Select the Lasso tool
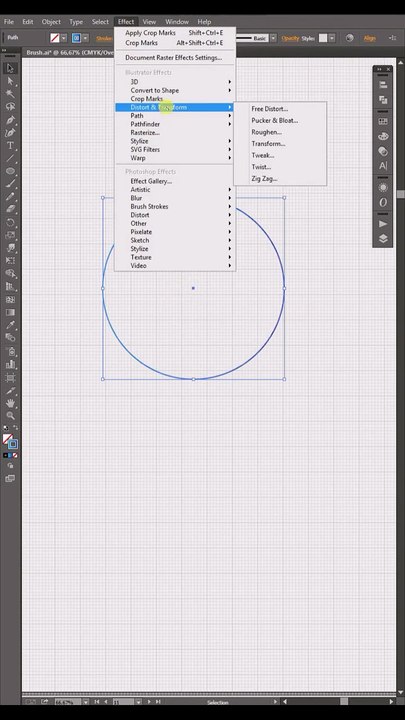405x720 pixels. 10,107
